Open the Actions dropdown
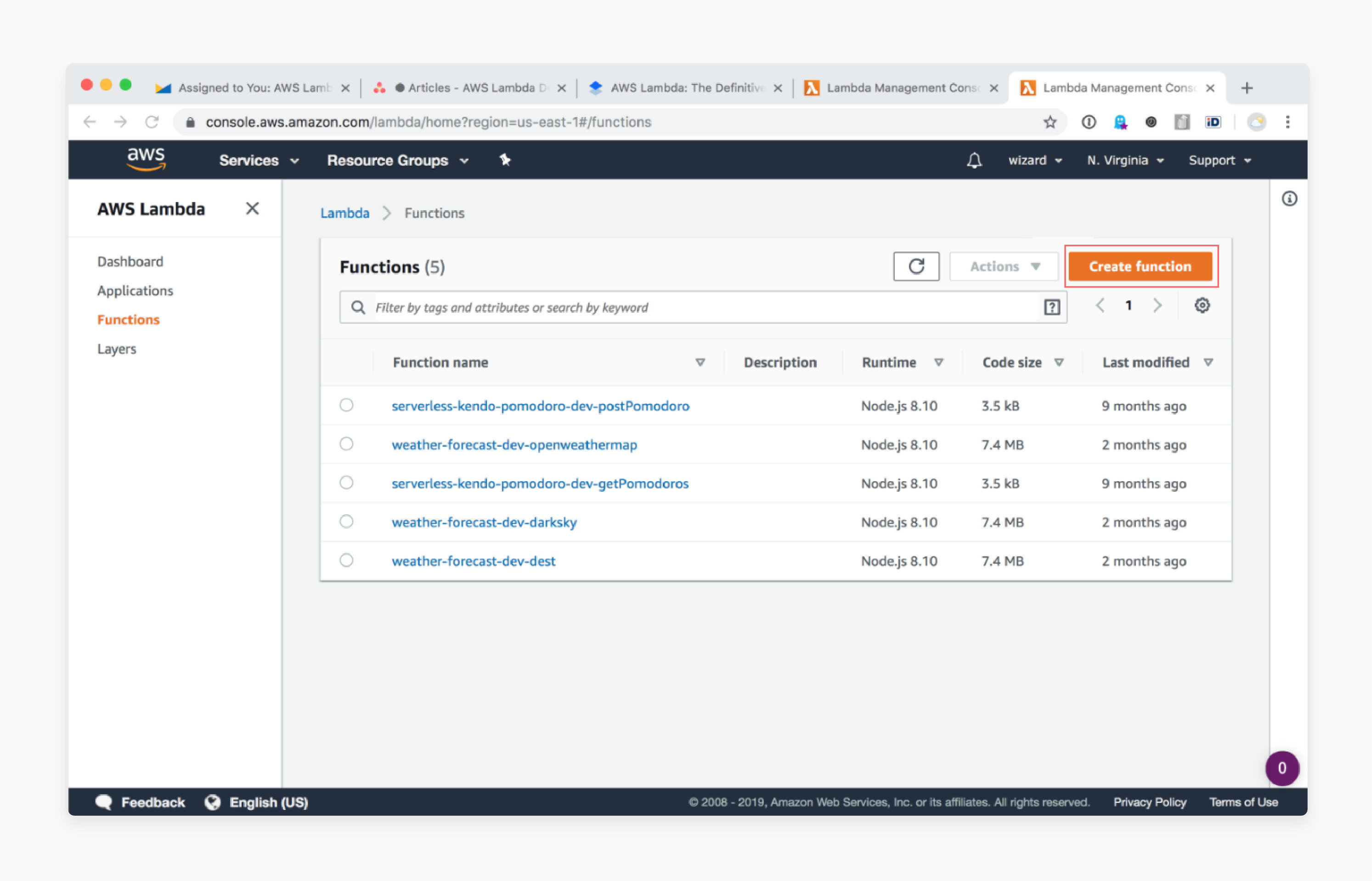1372x881 pixels. (1004, 267)
